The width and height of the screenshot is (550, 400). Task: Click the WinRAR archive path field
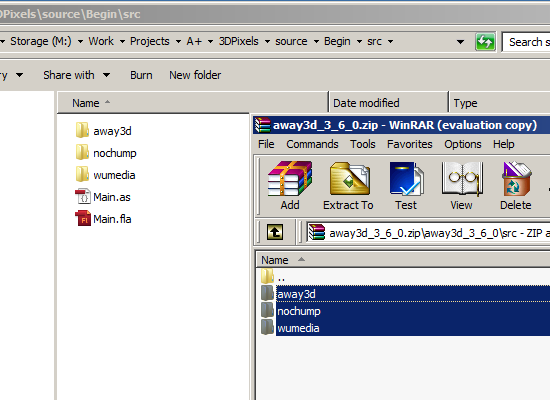tap(428, 232)
